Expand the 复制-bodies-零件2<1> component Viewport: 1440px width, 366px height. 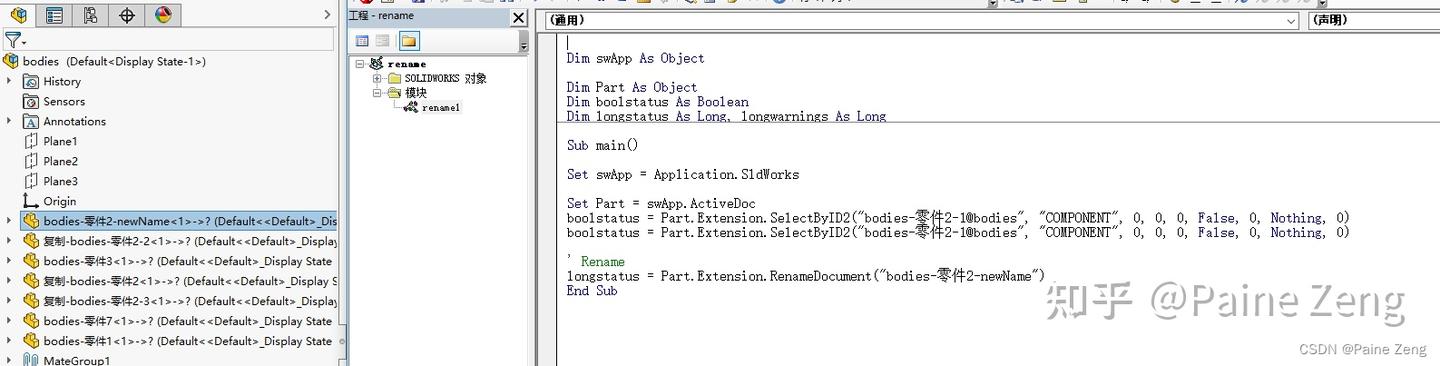pyautogui.click(x=9, y=281)
